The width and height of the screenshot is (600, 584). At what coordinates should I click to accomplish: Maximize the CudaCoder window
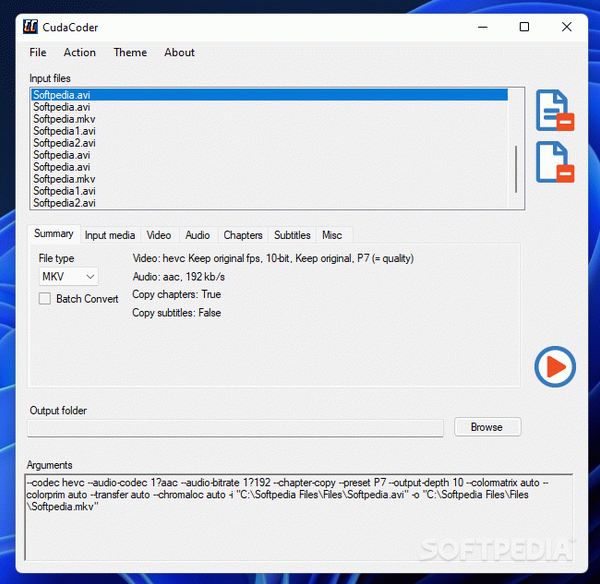click(x=524, y=27)
